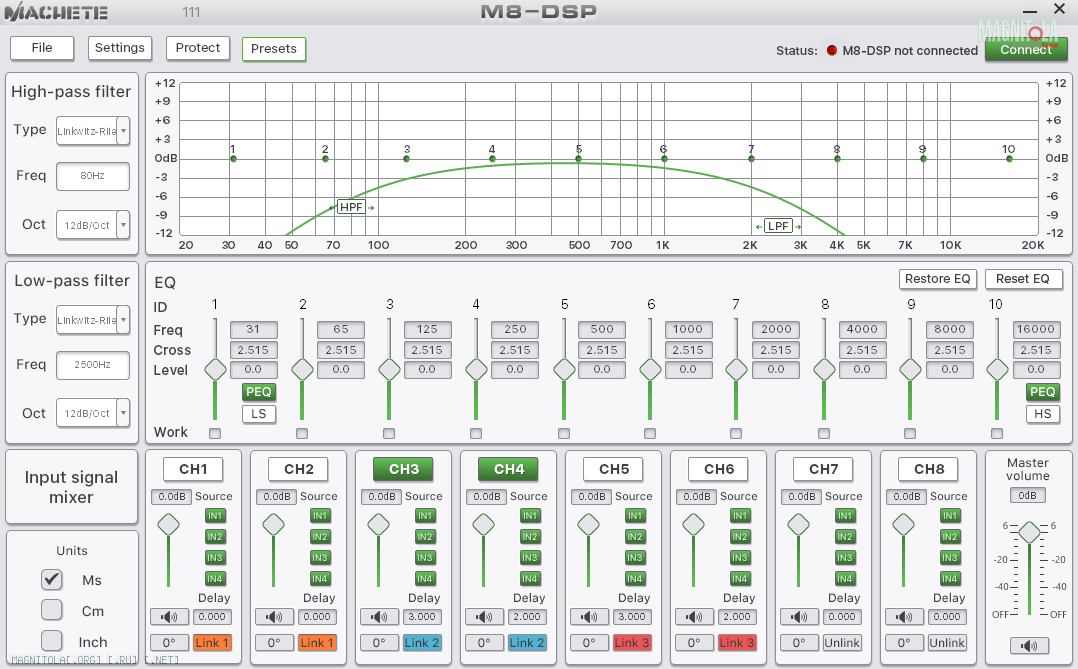This screenshot has width=1078, height=669.
Task: Select the HPF marker on the graph
Action: (x=351, y=207)
